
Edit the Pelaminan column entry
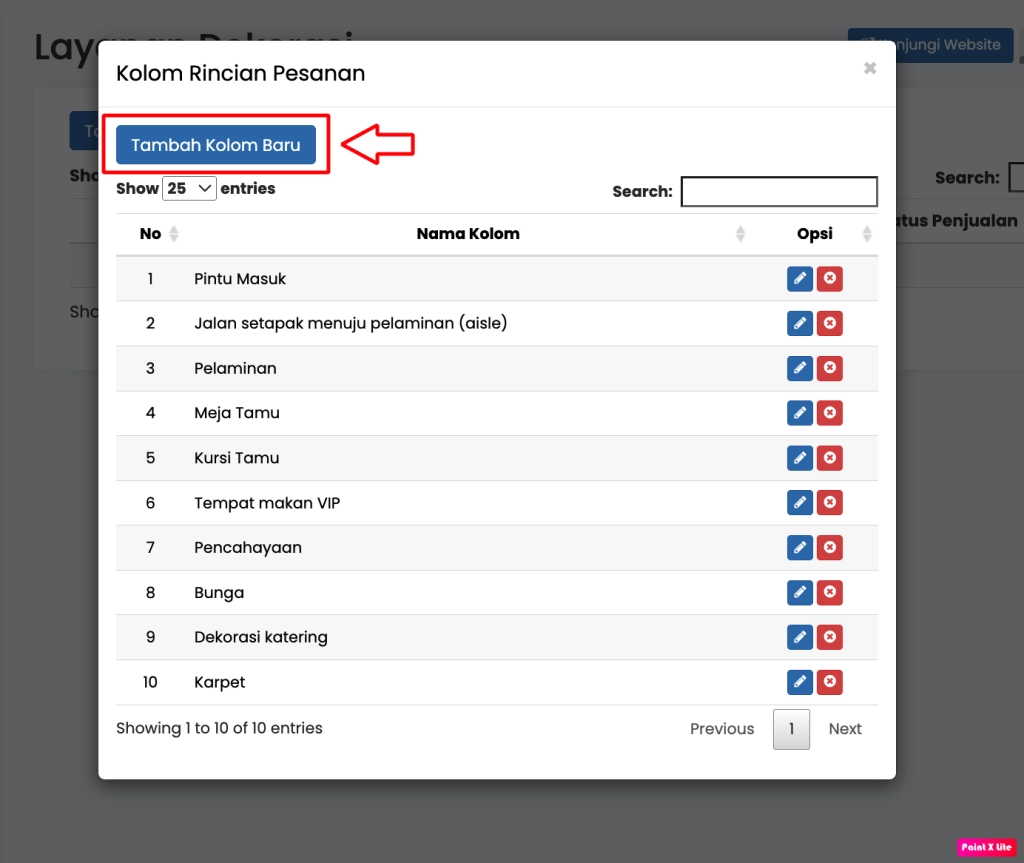(799, 369)
